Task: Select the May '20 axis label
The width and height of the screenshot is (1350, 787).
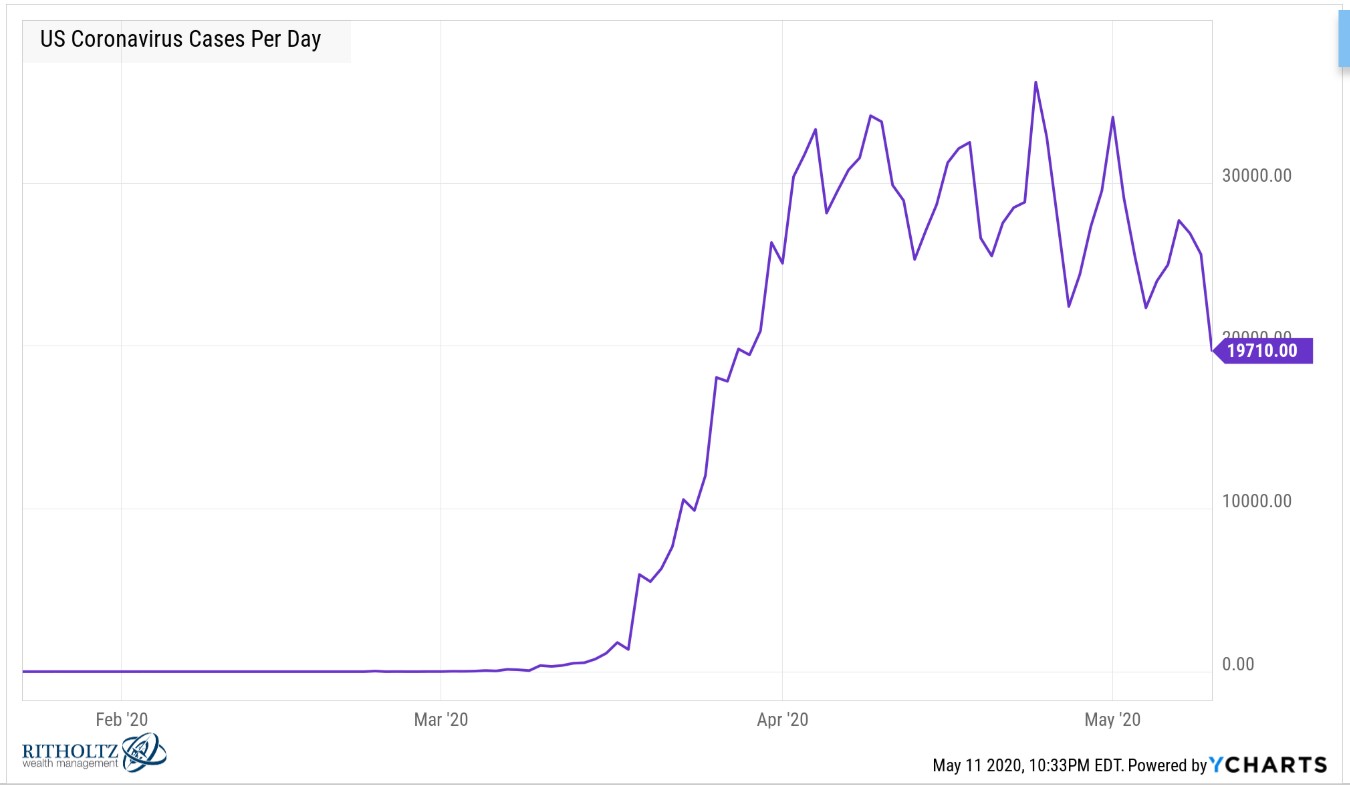Action: [1113, 719]
